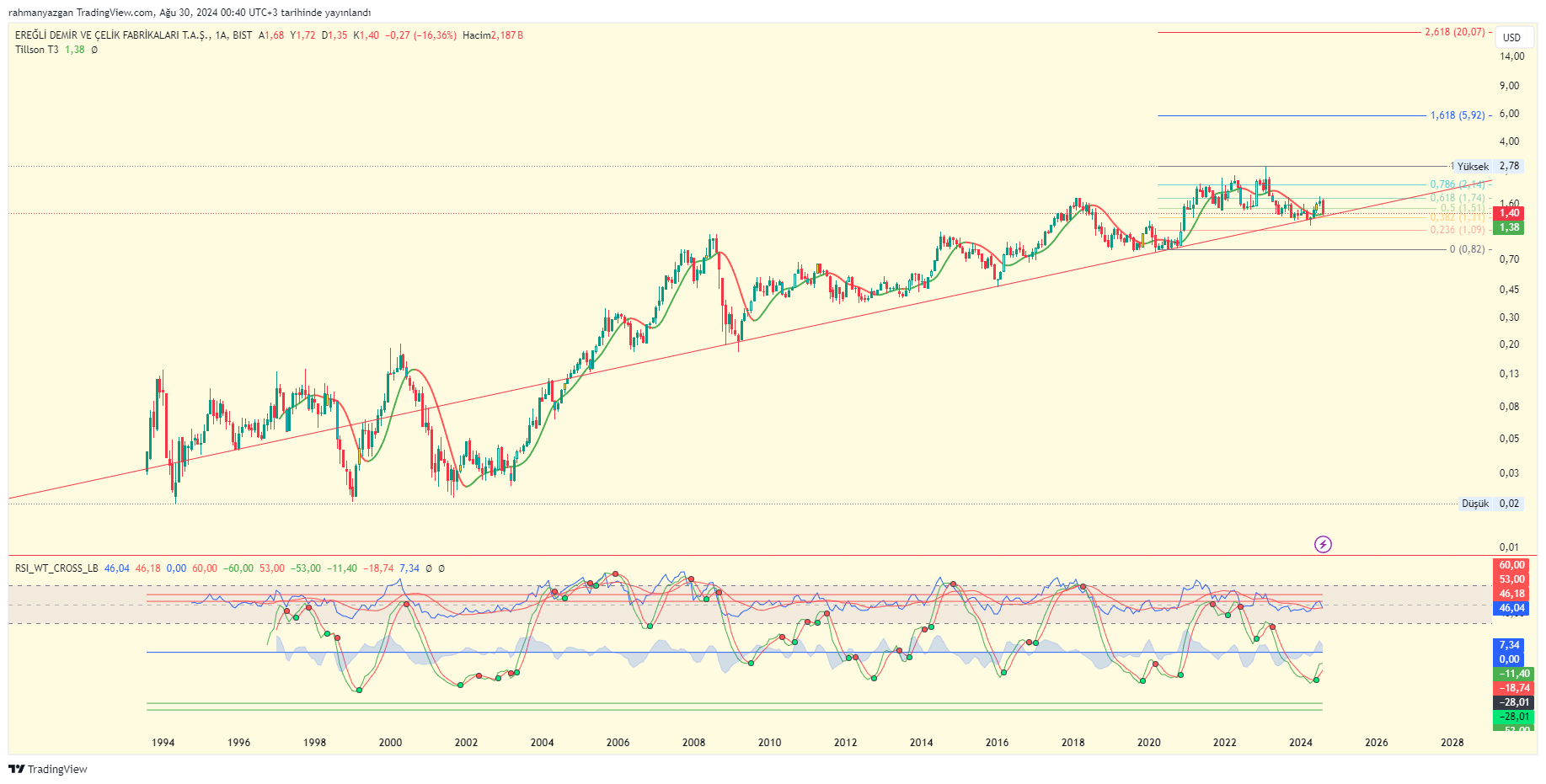This screenshot has height=784, width=1546.
Task: Click the Hacim 2,187 B volume value
Action: pyautogui.click(x=493, y=35)
